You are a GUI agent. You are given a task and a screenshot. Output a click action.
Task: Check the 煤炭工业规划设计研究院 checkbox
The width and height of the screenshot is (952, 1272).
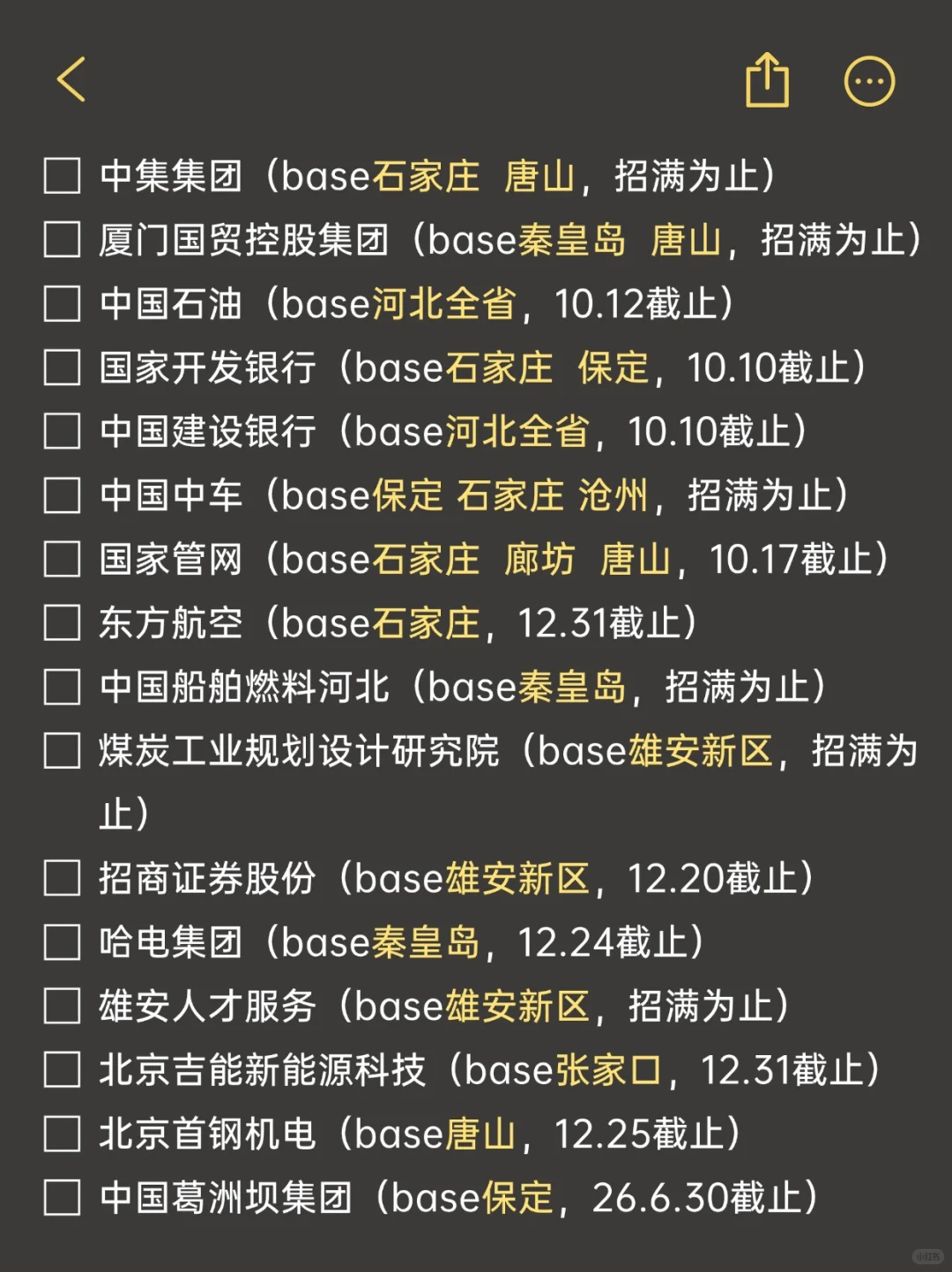click(x=63, y=751)
